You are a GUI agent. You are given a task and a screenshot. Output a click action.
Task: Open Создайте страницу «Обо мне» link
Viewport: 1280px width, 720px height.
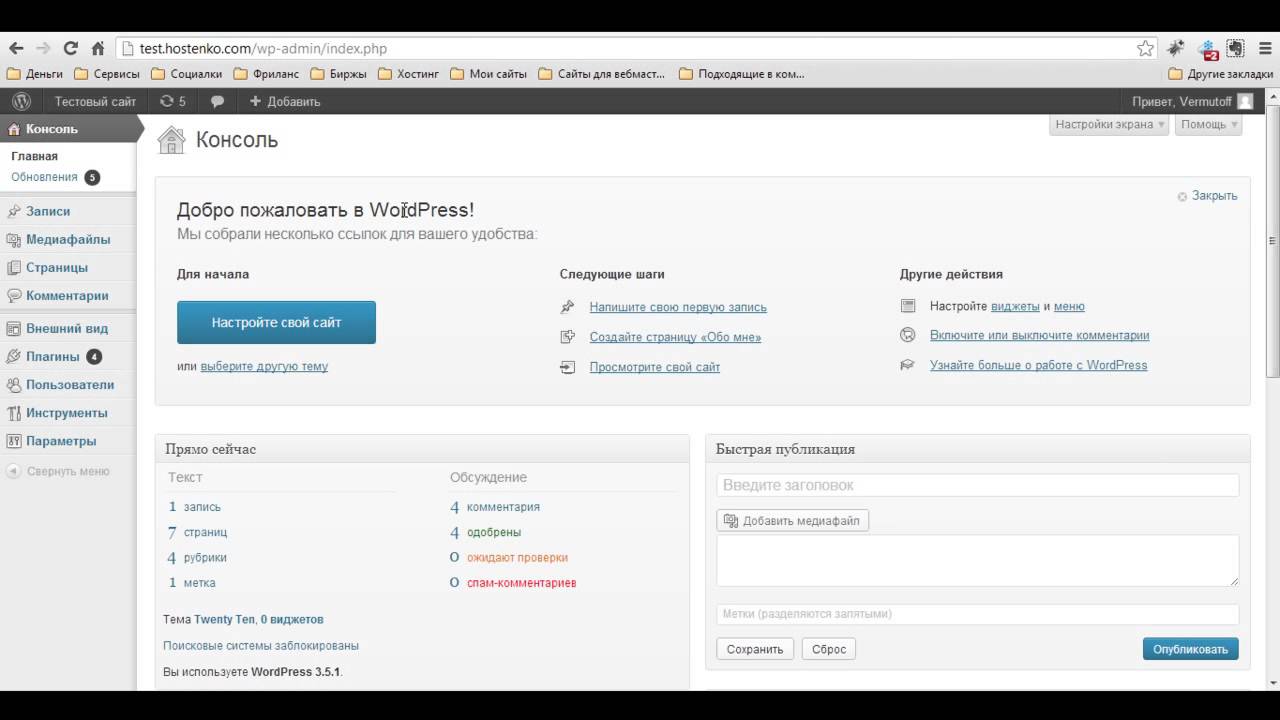675,337
